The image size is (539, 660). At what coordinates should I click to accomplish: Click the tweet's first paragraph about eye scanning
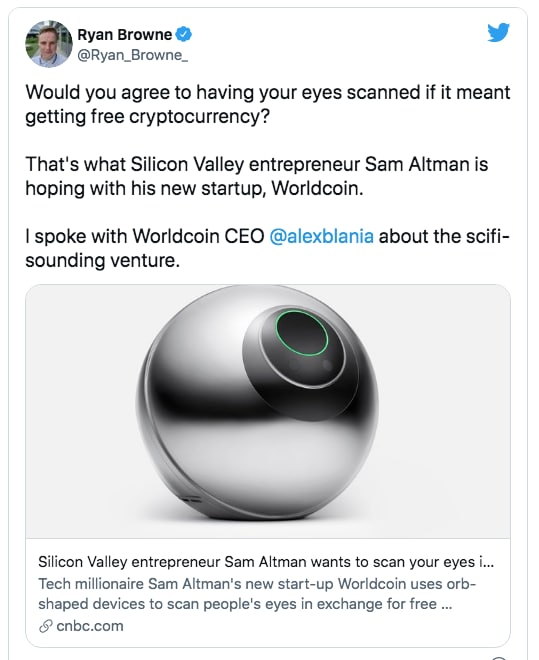(x=268, y=104)
